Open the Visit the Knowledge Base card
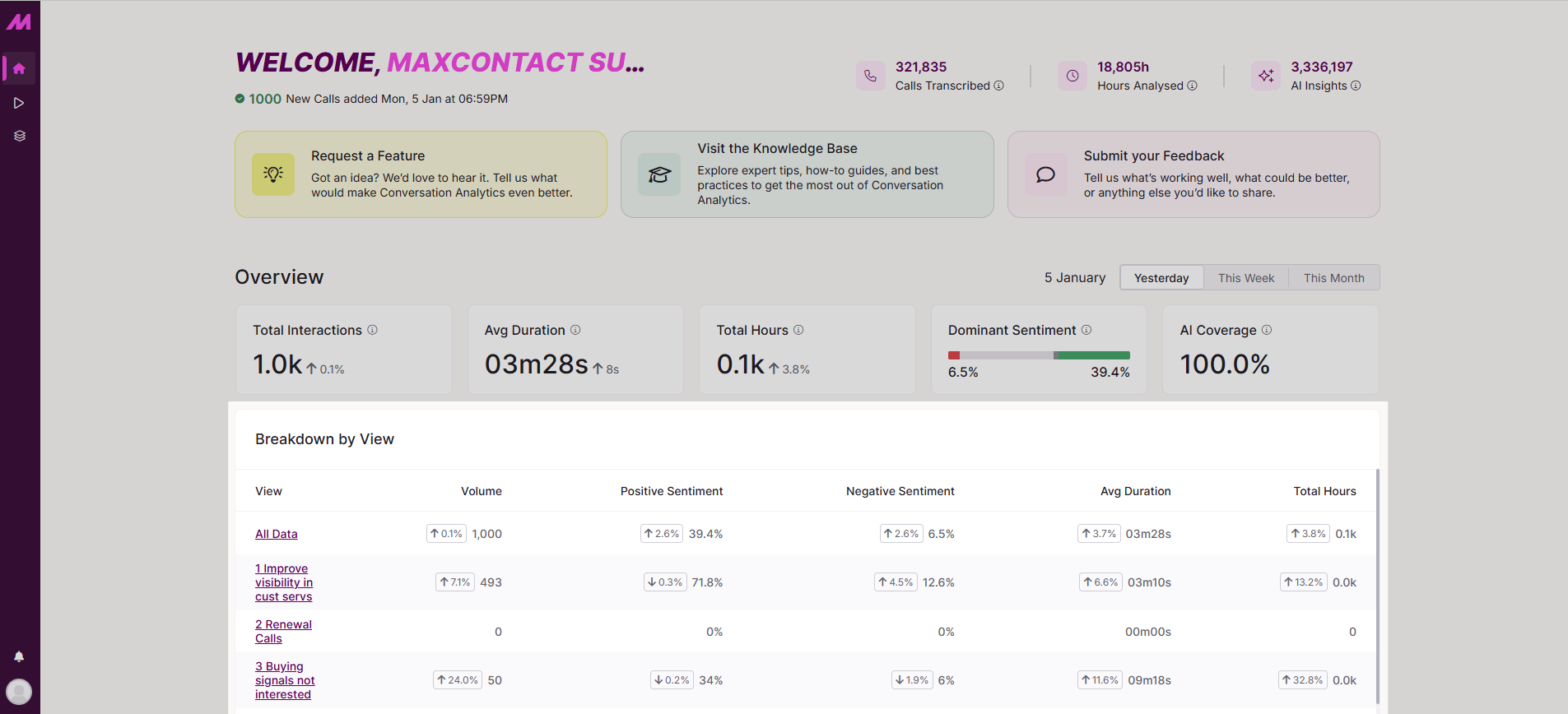 (807, 174)
